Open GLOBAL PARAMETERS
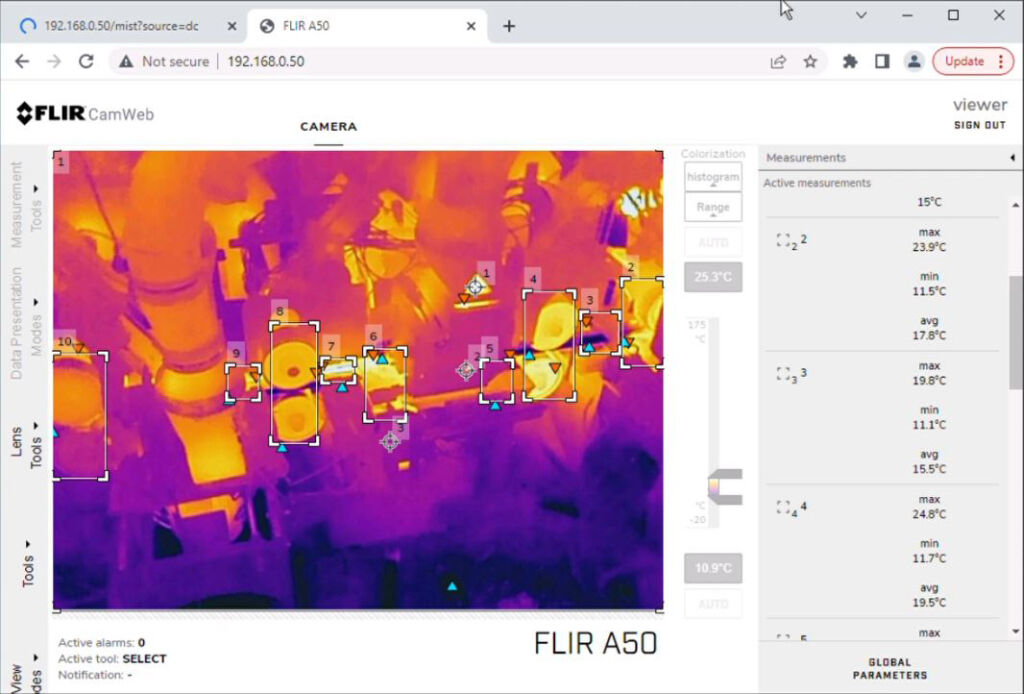The height and width of the screenshot is (694, 1024). click(889, 668)
